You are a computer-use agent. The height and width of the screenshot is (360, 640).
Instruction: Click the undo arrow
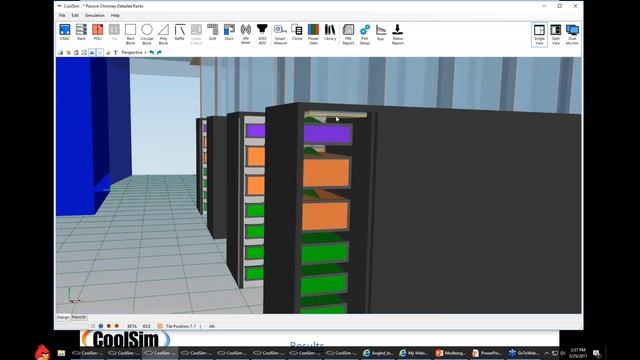[x=152, y=52]
